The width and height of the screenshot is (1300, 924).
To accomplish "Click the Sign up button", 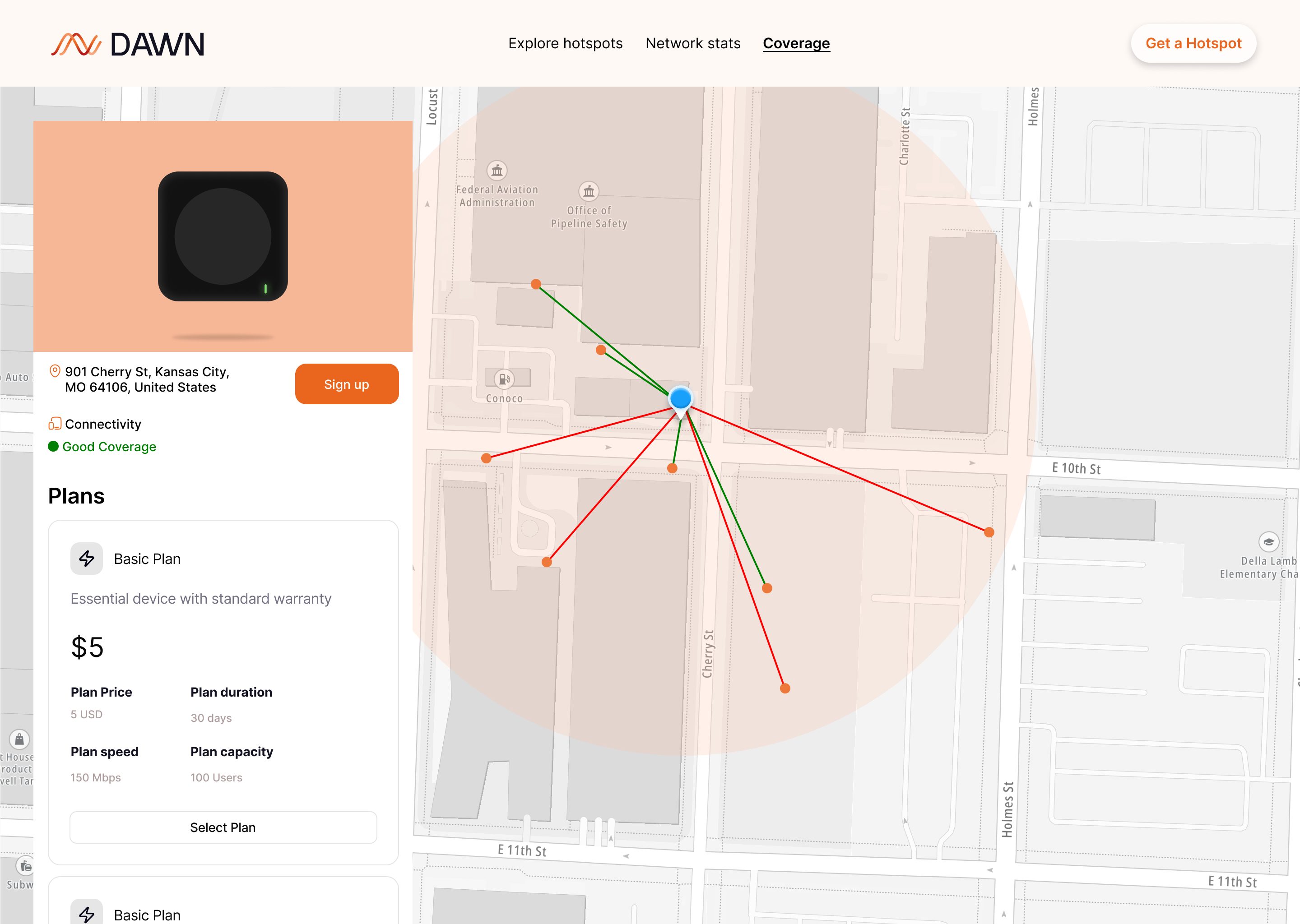I will pos(347,384).
